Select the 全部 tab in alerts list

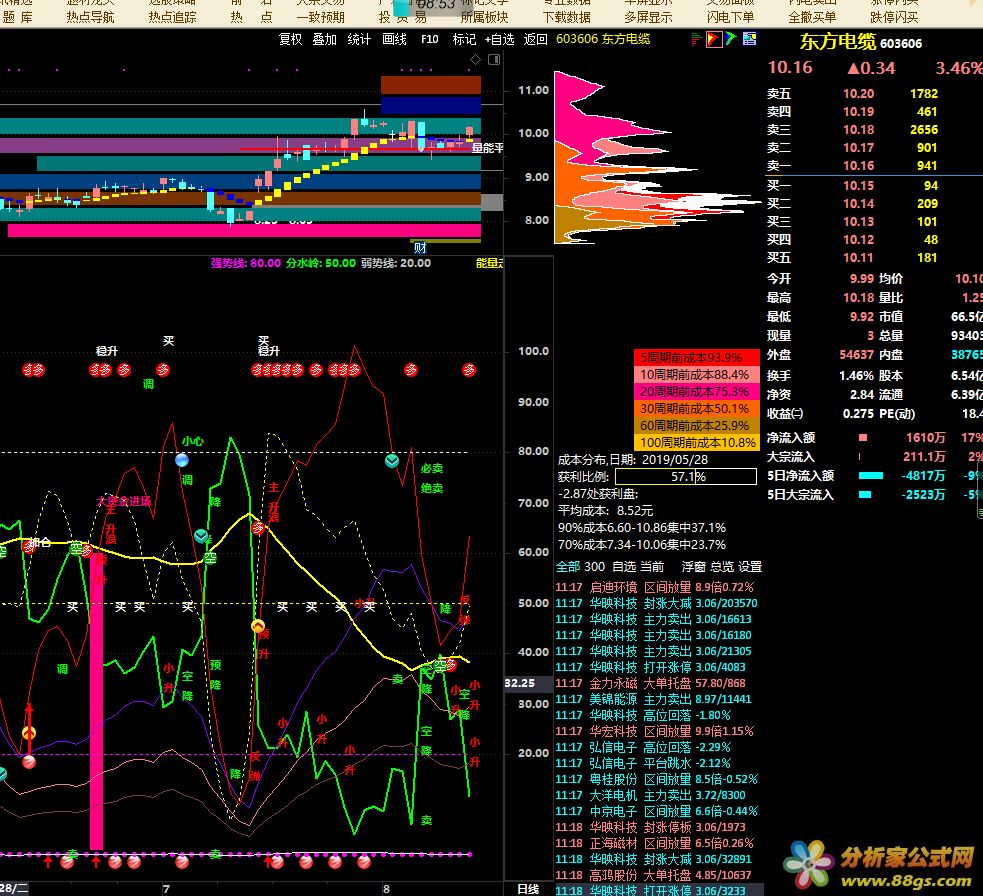click(x=568, y=567)
